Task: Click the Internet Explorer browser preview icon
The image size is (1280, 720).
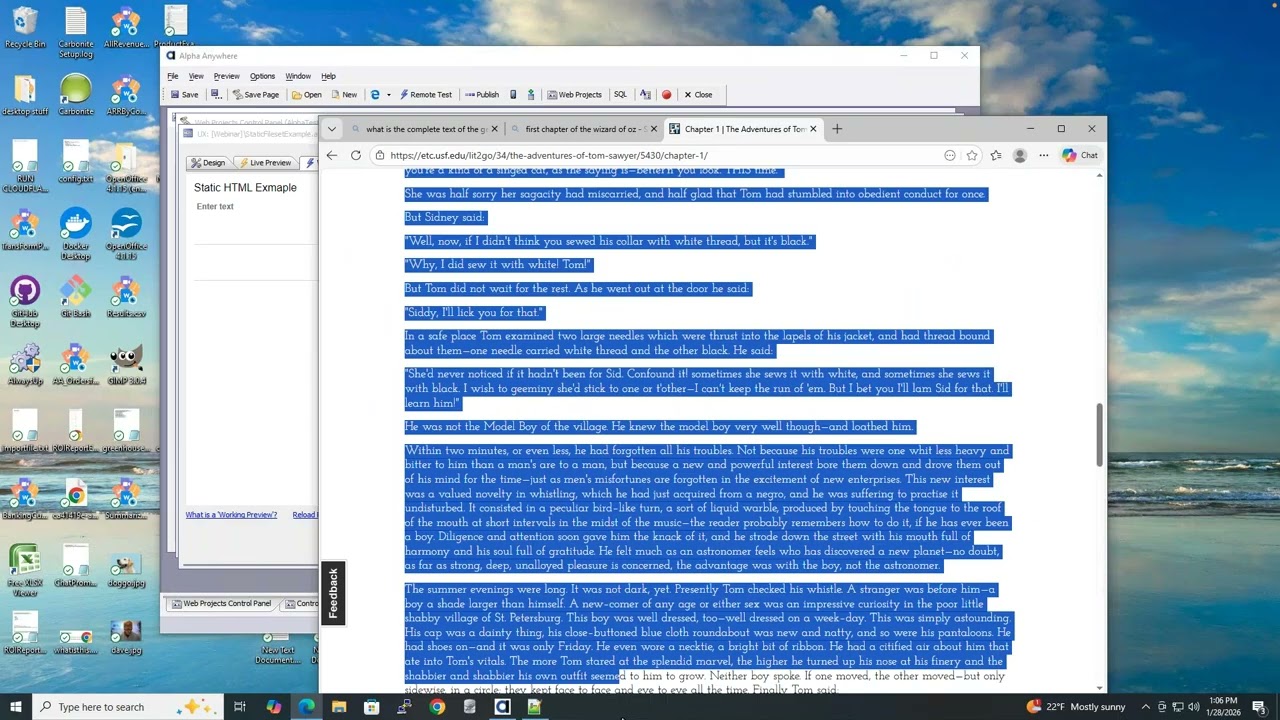Action: point(375,95)
